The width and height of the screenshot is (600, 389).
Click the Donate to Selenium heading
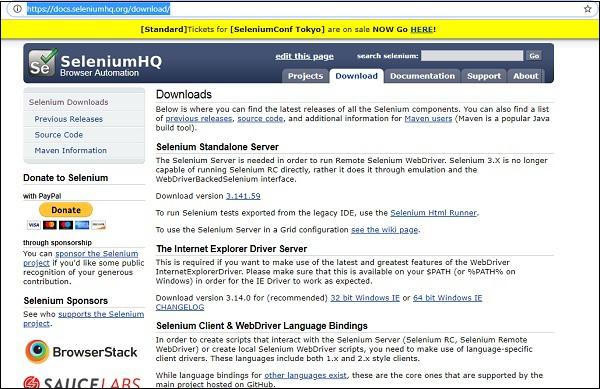click(65, 177)
